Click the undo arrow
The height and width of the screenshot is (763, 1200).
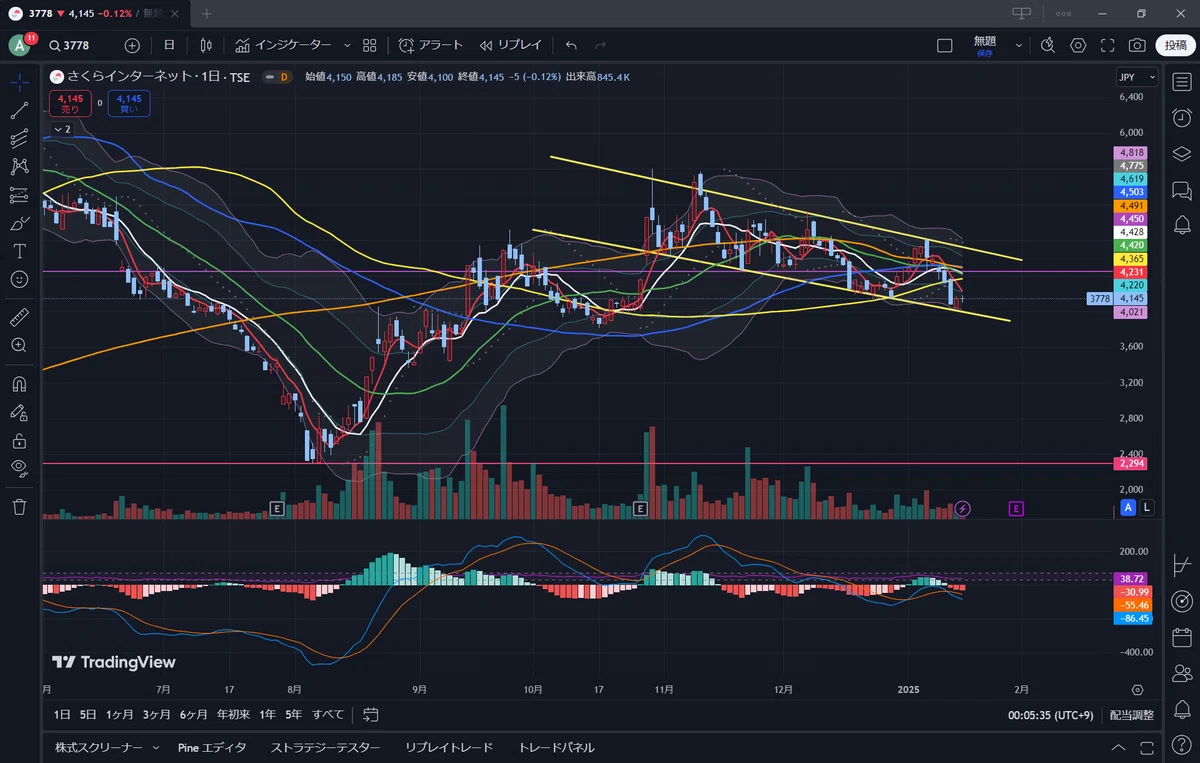coord(571,45)
